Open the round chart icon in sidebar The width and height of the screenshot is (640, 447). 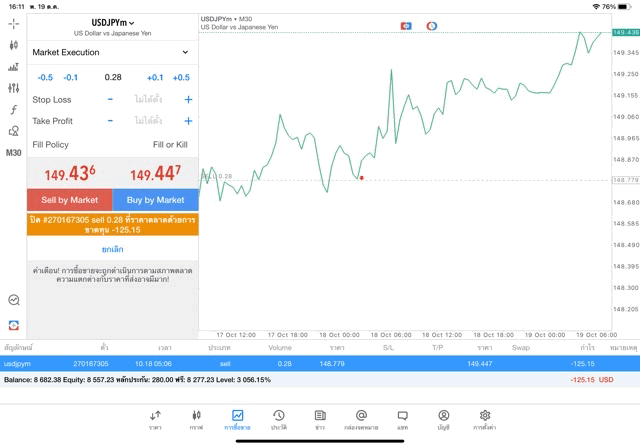(x=14, y=300)
